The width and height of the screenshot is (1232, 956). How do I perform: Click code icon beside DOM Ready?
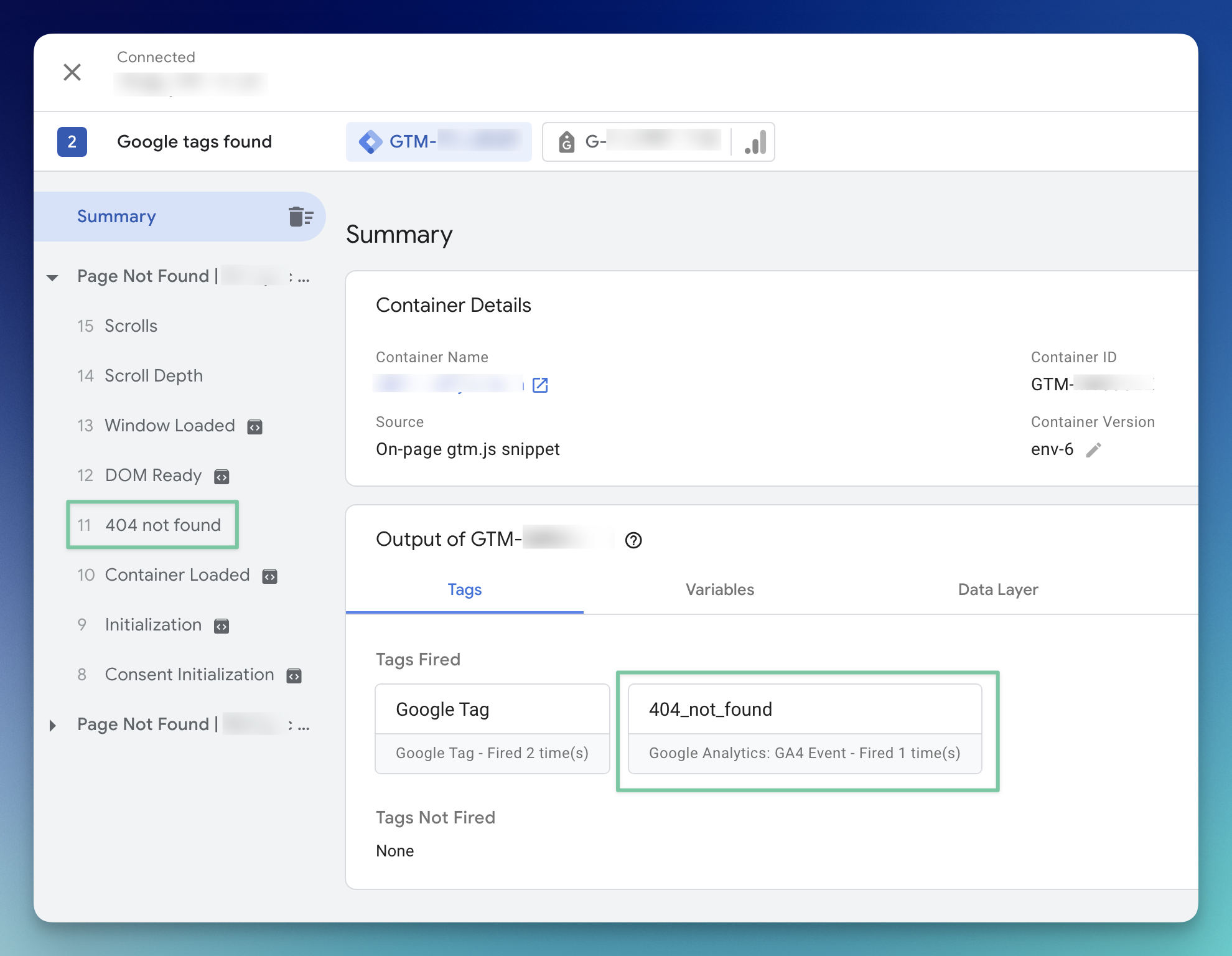(222, 477)
